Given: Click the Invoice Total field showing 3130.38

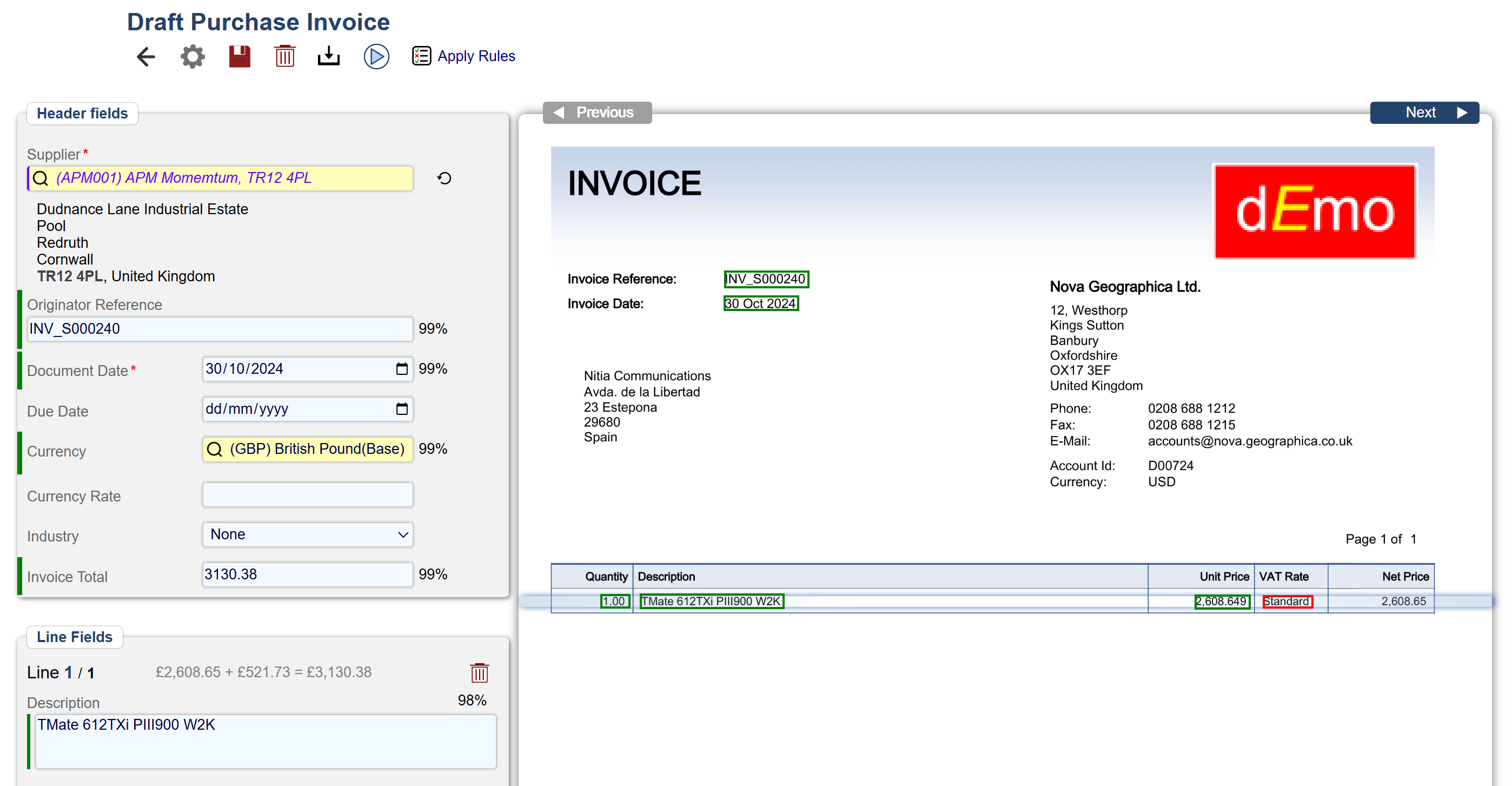Looking at the screenshot, I should pos(308,574).
